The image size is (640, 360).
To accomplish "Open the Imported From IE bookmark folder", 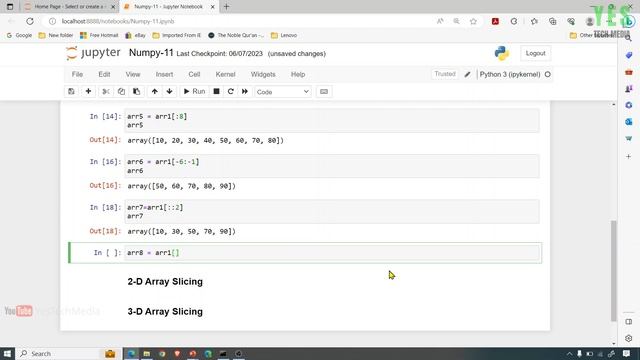I will [177, 36].
